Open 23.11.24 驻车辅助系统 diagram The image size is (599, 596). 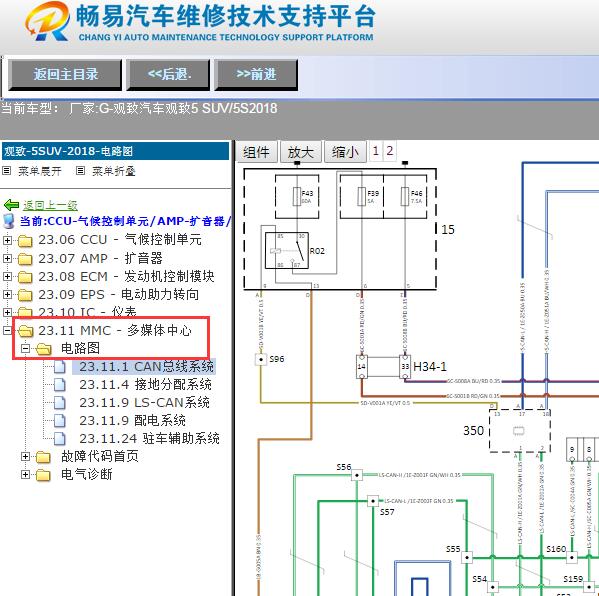click(149, 439)
